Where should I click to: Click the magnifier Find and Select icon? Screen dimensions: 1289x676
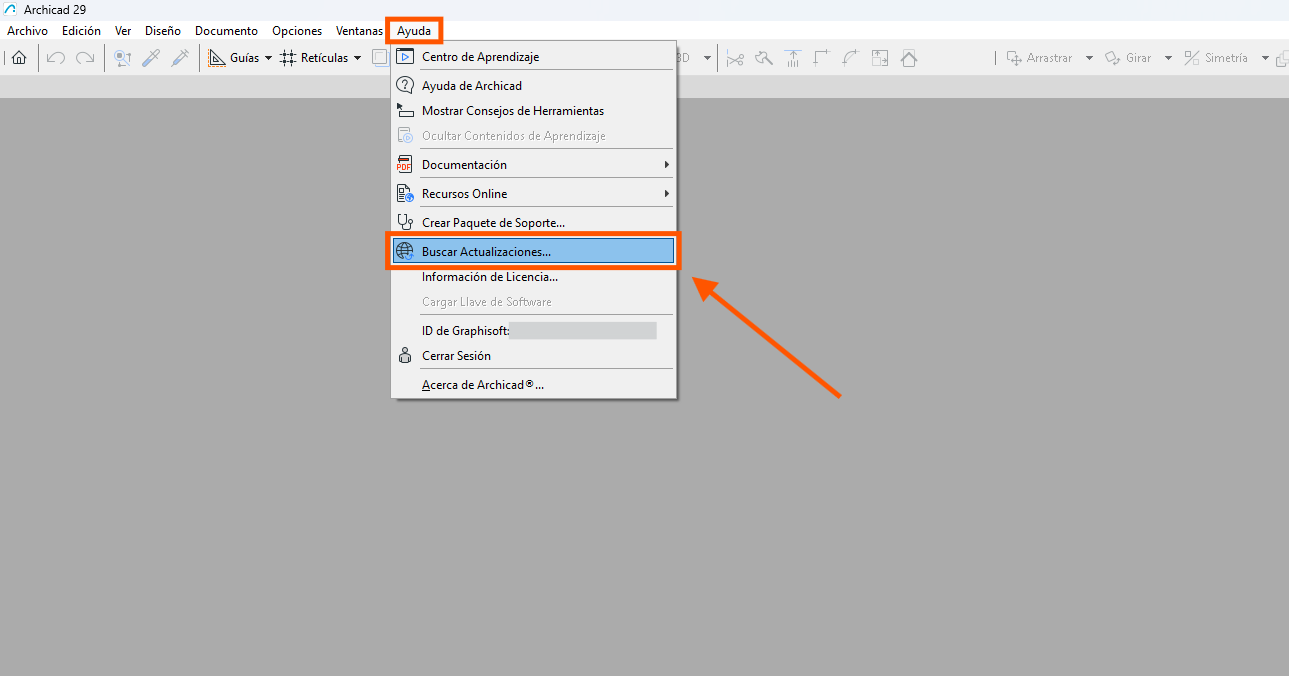click(122, 58)
